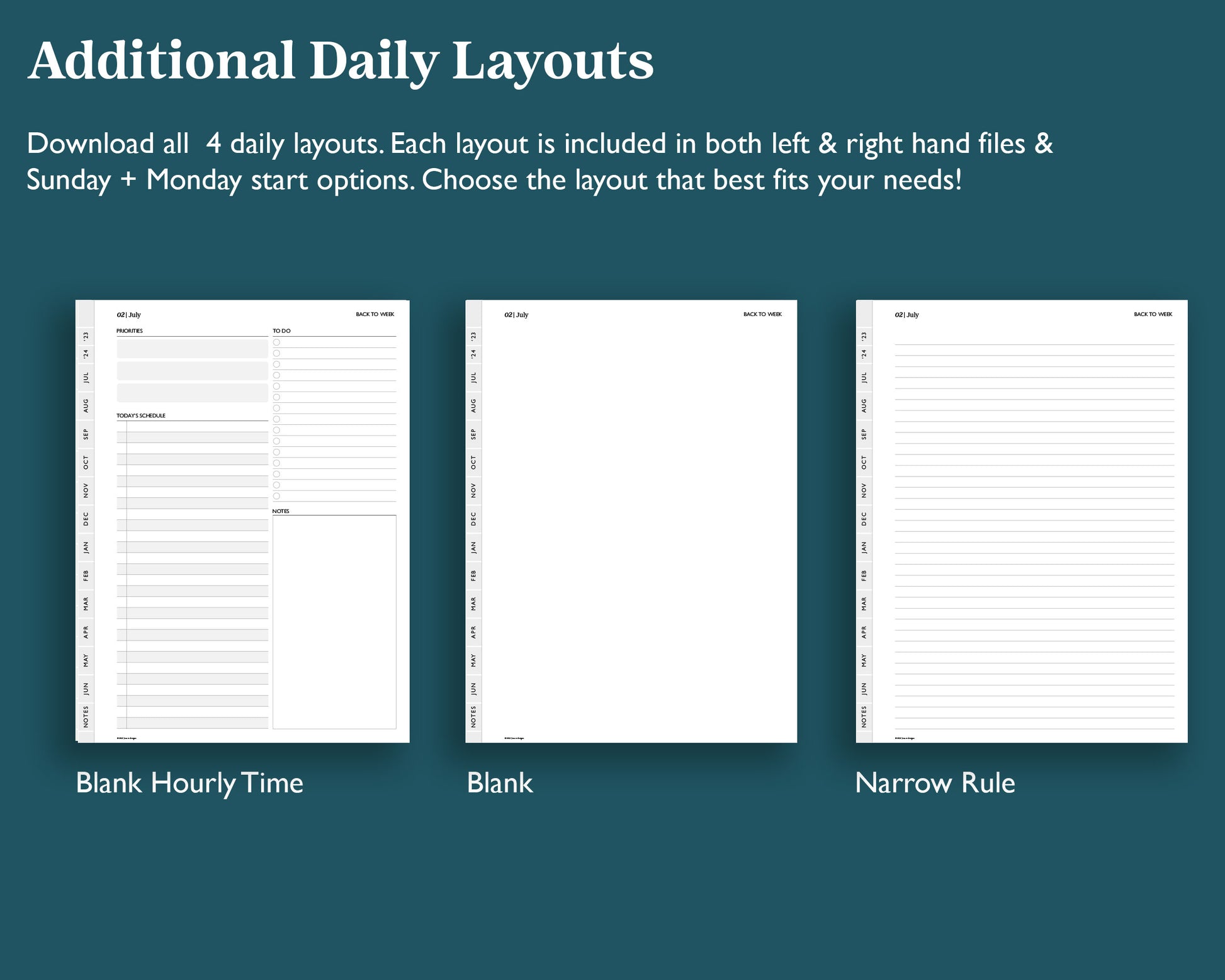Select the Blank Hourly Time page thumbnail
This screenshot has width=1225, height=980.
242,521
